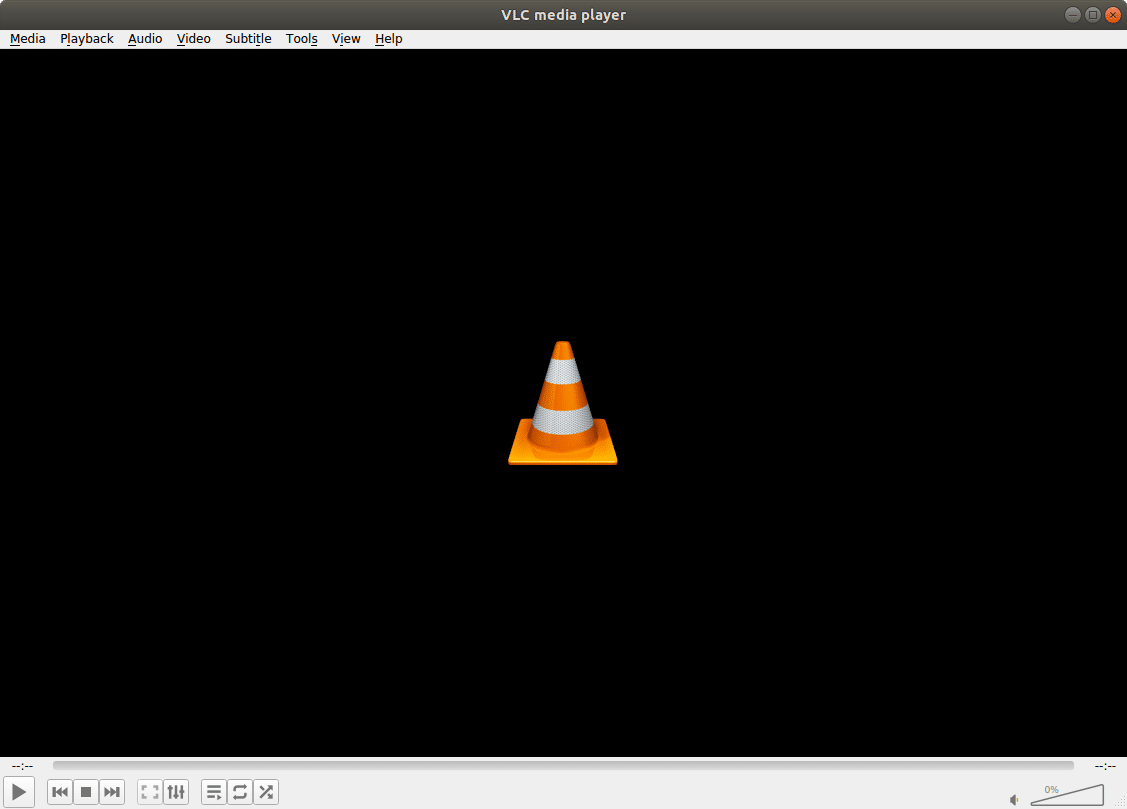Mute audio using speaker icon

click(1015, 799)
